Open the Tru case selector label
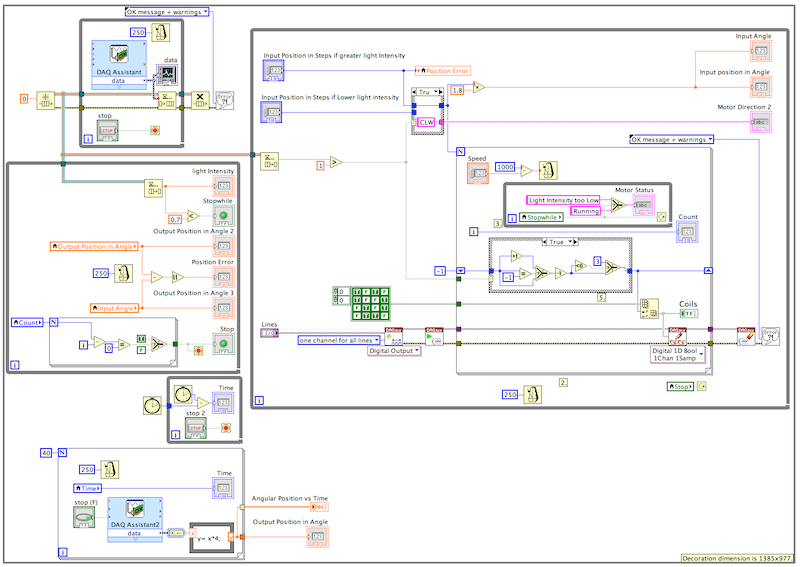The height and width of the screenshot is (567, 800). pos(428,92)
